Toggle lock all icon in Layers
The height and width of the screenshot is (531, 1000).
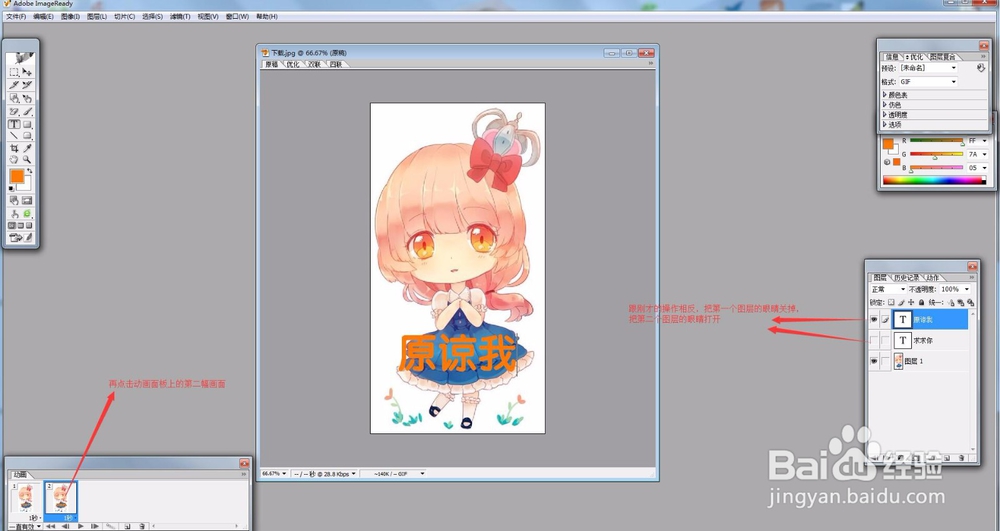click(x=921, y=303)
